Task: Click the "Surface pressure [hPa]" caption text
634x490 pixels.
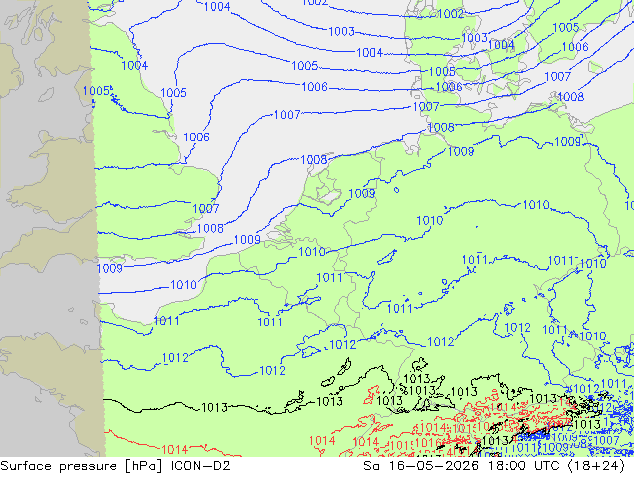Action: (x=82, y=466)
